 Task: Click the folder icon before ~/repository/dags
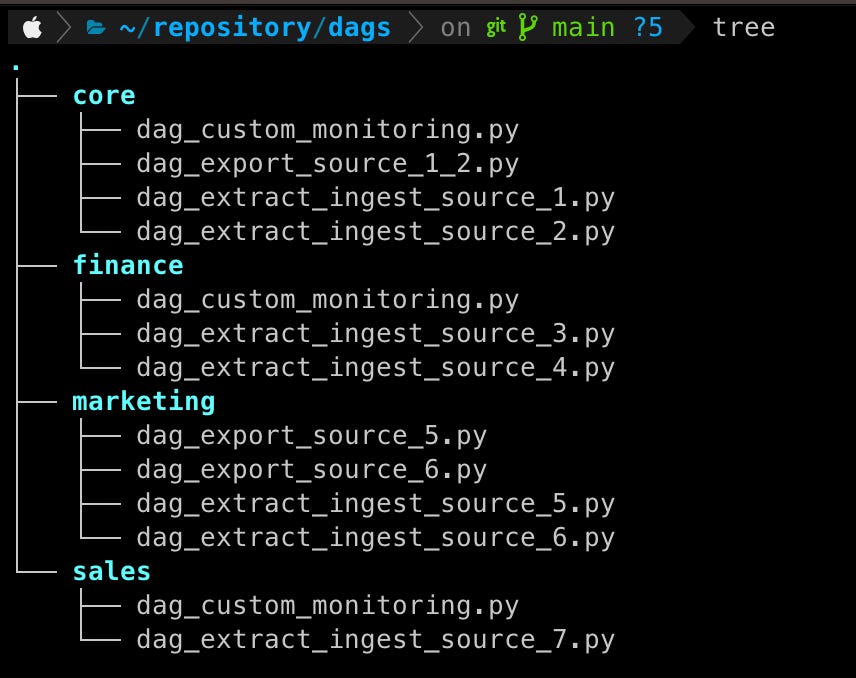click(96, 27)
